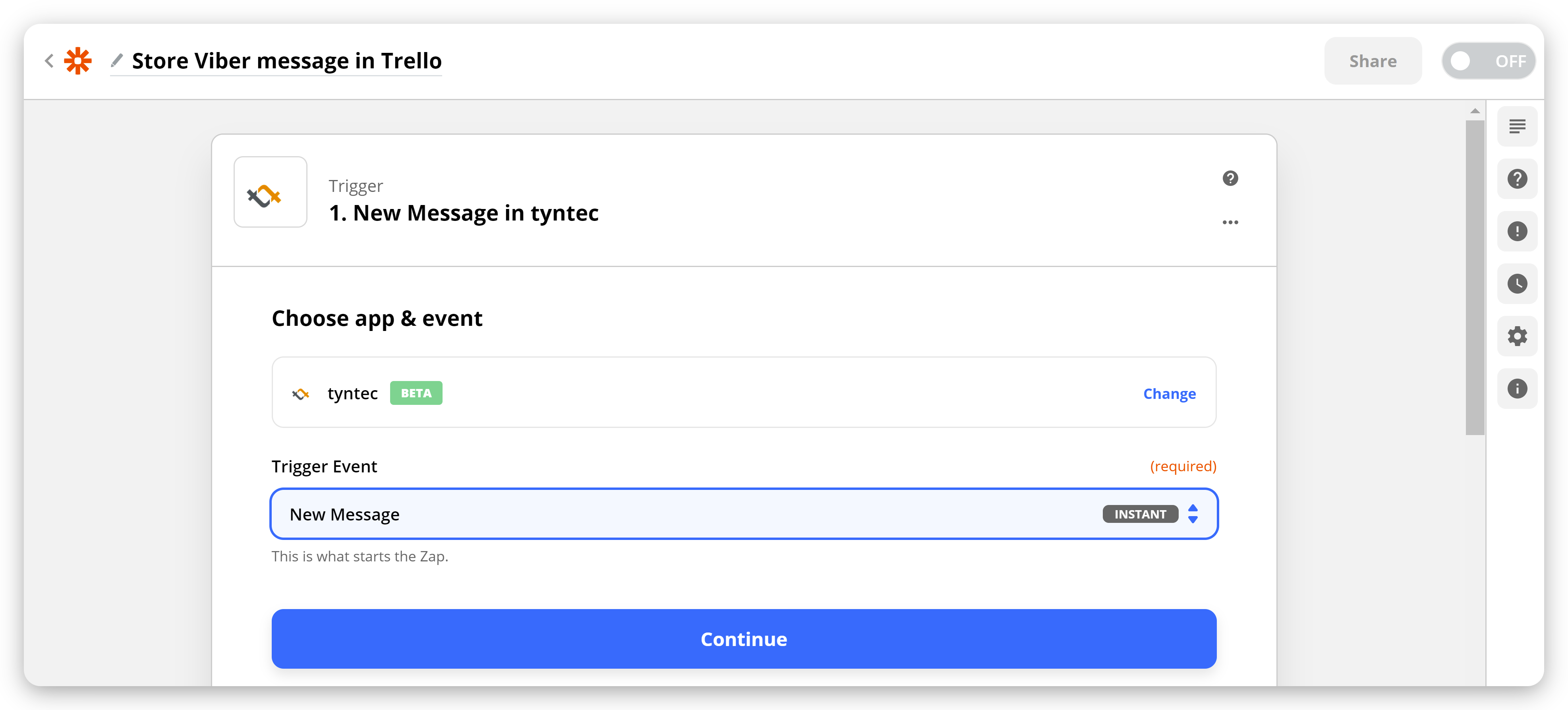
Task: Click the Share button
Action: tap(1373, 61)
